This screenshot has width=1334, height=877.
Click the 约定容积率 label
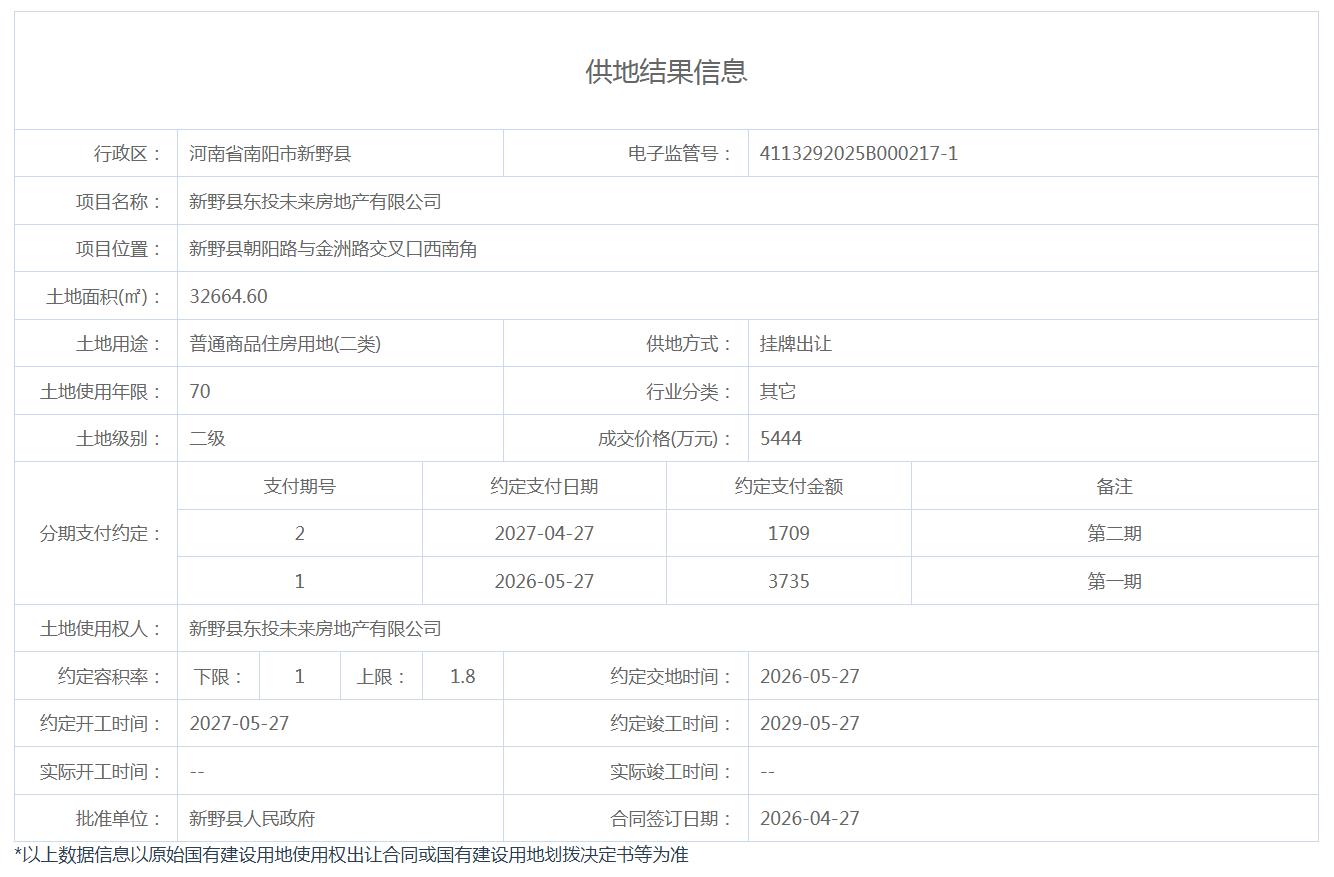(110, 677)
